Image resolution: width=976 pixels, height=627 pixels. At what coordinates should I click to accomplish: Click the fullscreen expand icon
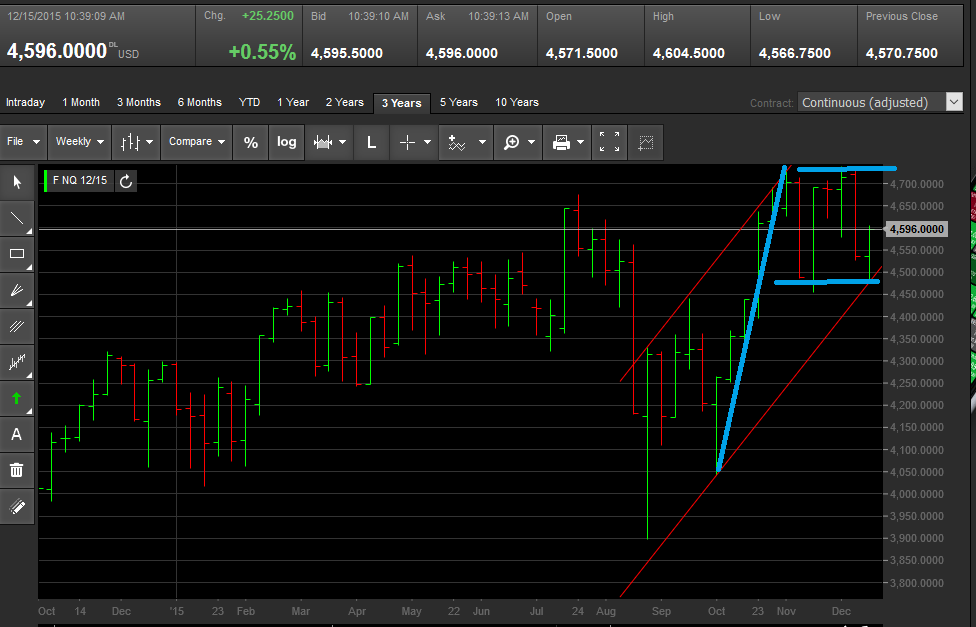(x=609, y=143)
